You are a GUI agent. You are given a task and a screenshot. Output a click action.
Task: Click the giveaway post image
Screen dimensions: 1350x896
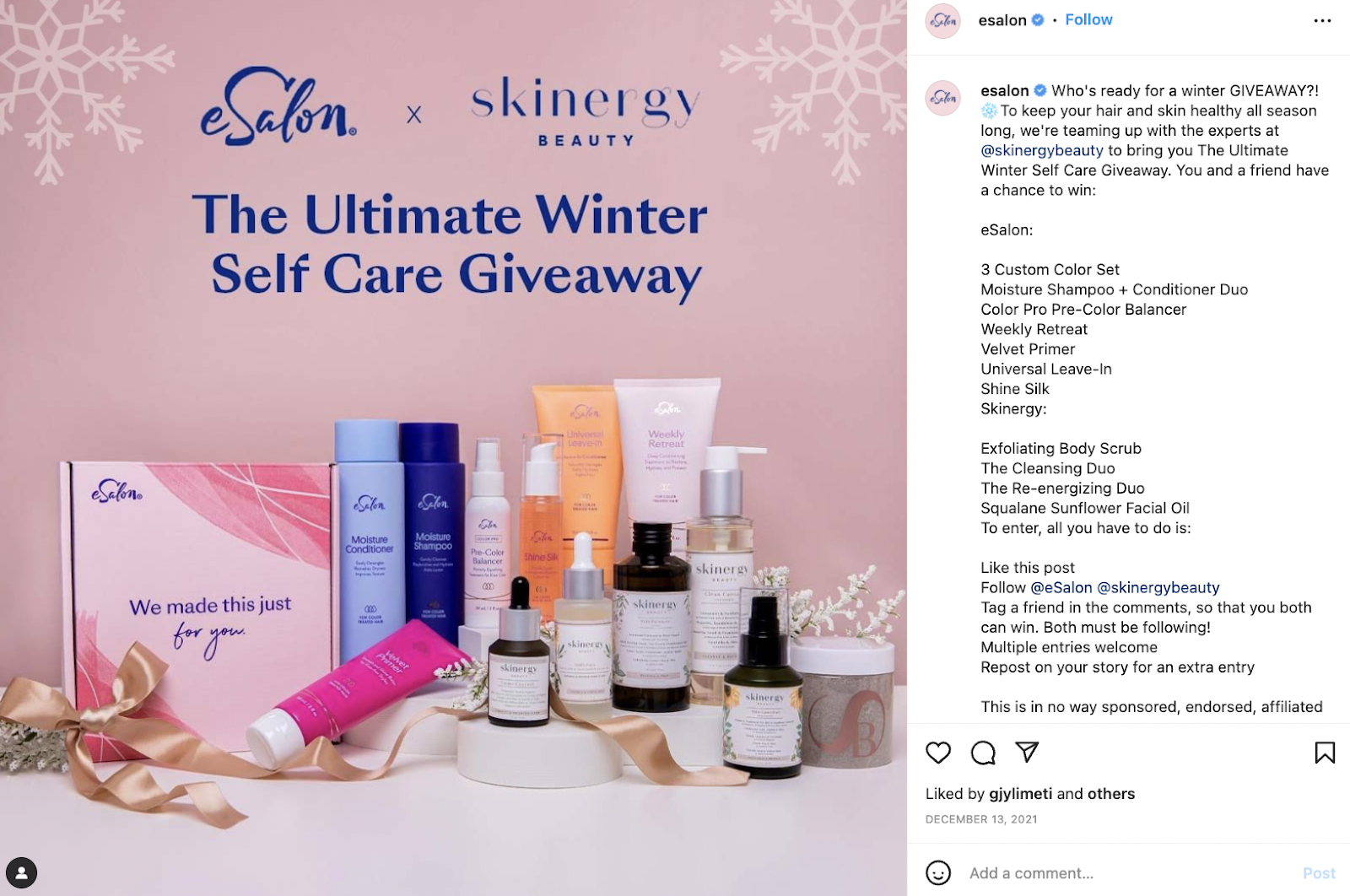pos(453,448)
